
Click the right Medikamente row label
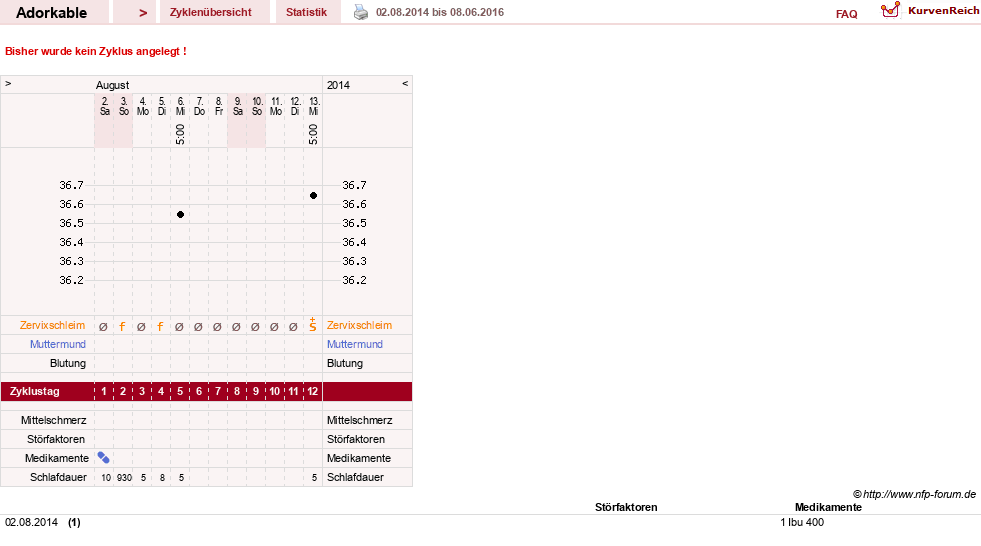(x=358, y=458)
